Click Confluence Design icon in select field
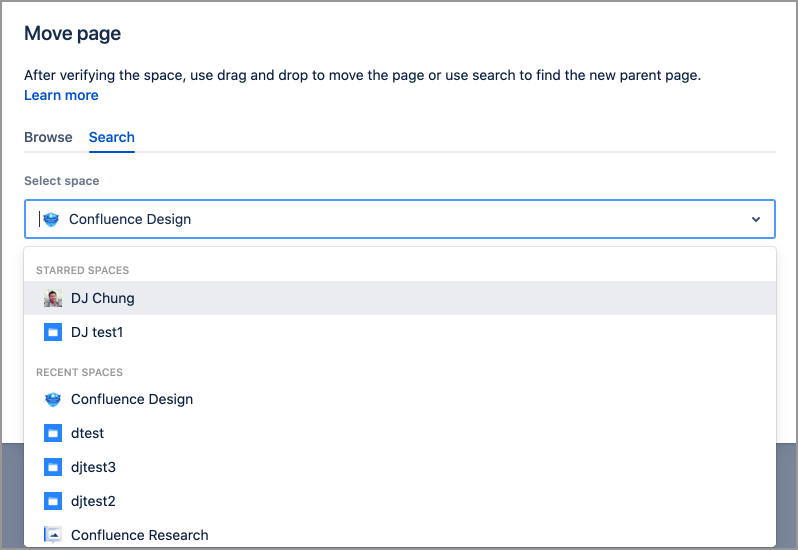Screen dimensions: 798x550 click(51, 219)
